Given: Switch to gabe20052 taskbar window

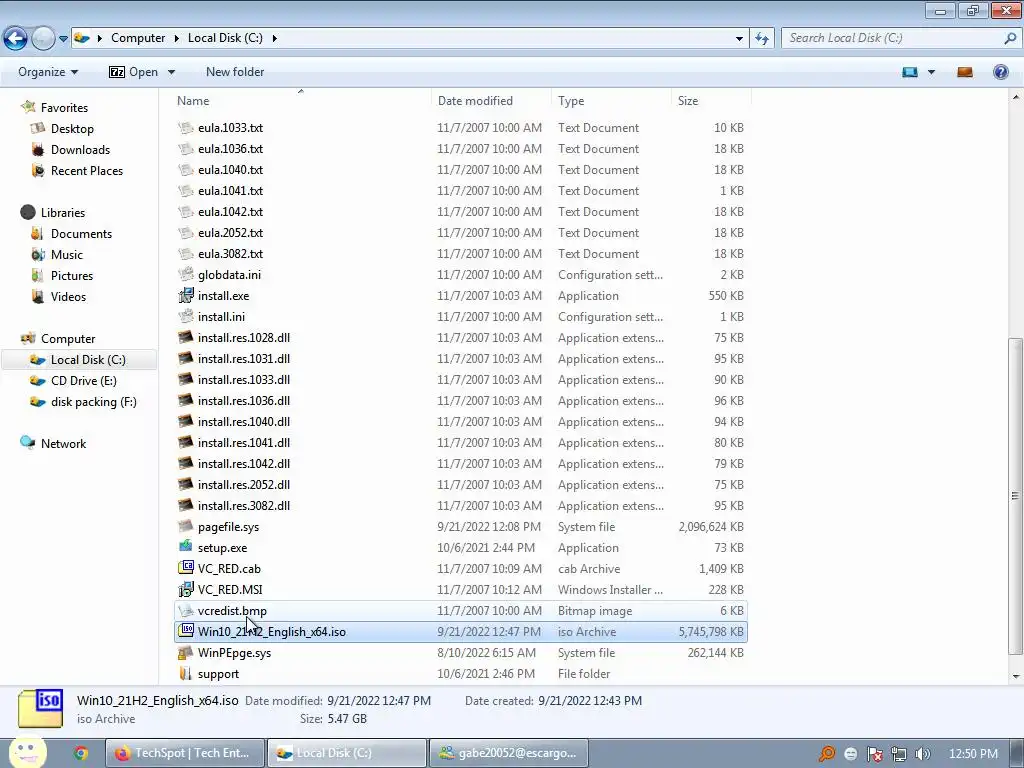Looking at the screenshot, I should pyautogui.click(x=509, y=753).
